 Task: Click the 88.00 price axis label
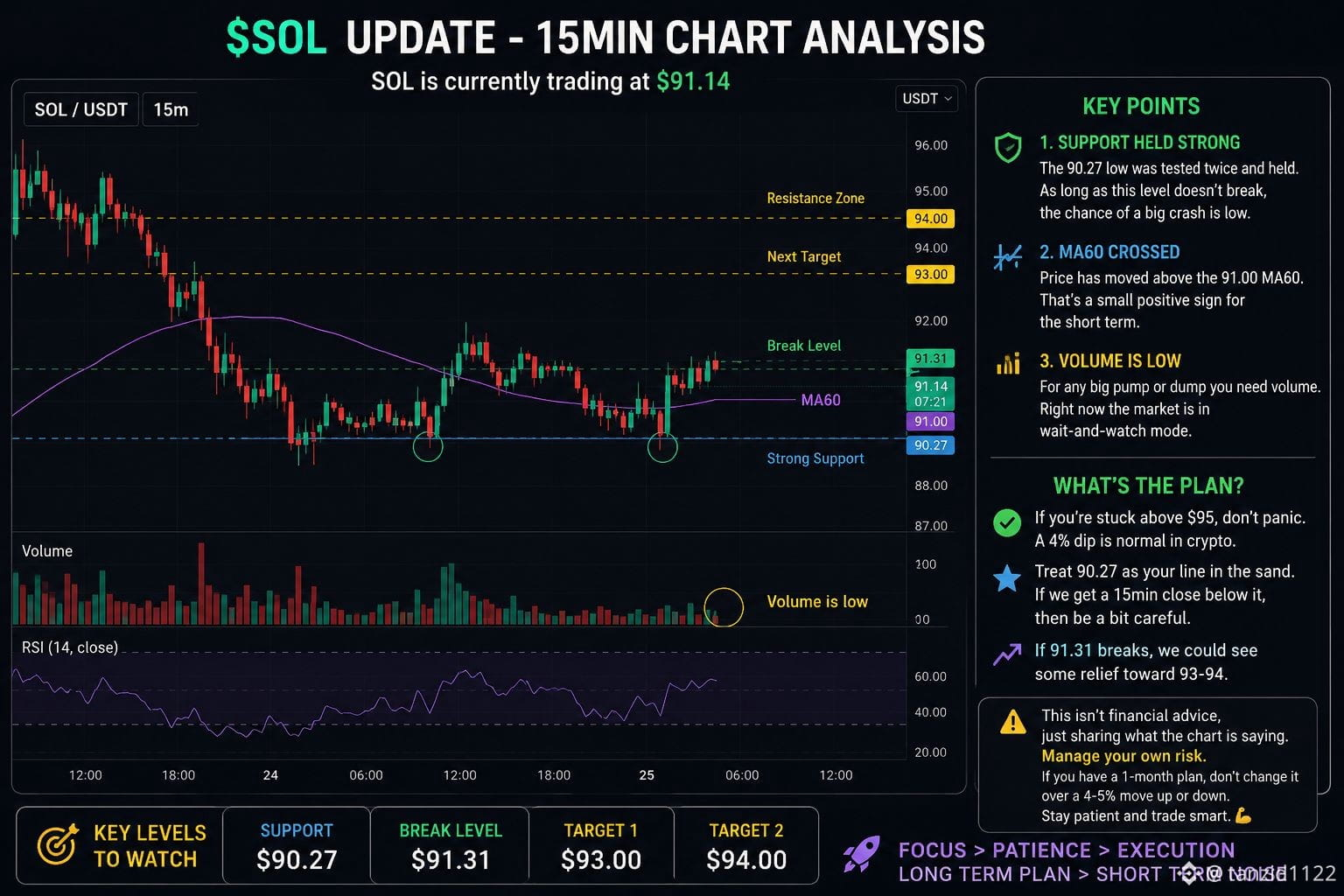point(931,486)
